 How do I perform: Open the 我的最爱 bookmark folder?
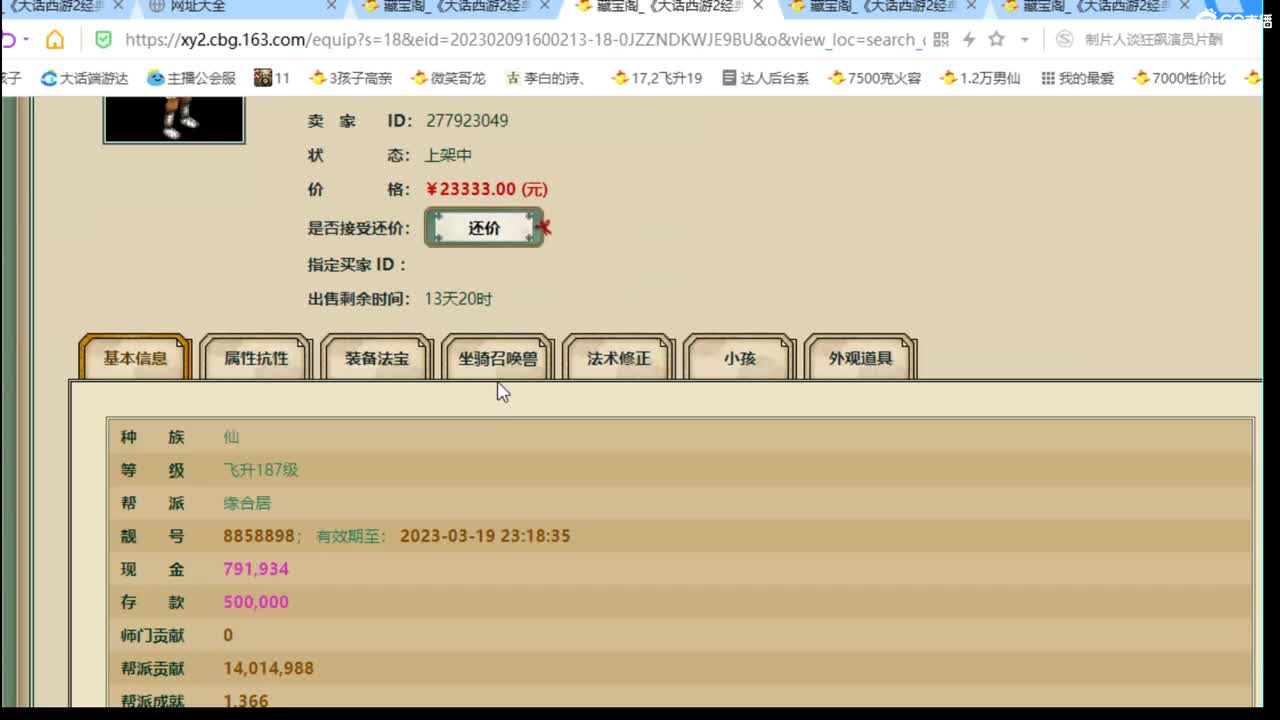(x=1077, y=78)
